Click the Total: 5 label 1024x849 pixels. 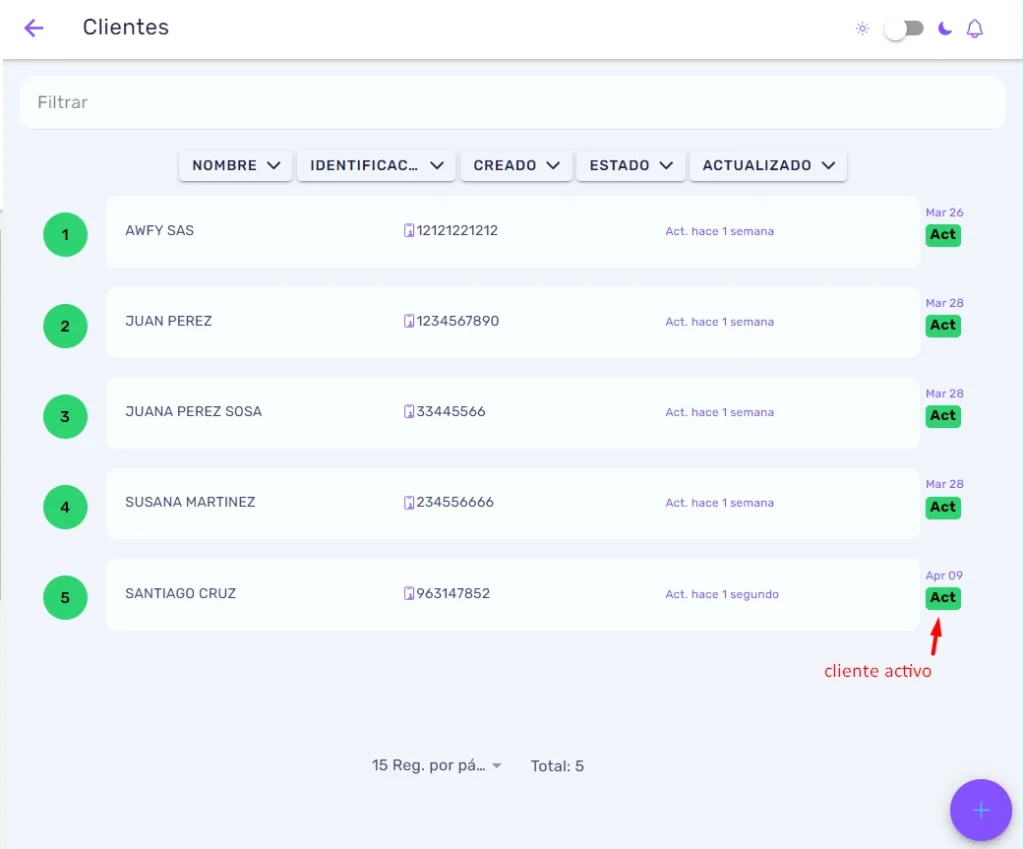[557, 766]
